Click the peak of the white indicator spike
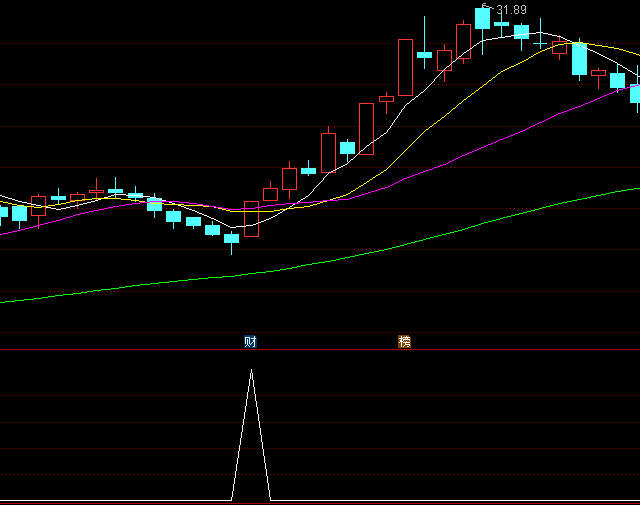Viewport: 640px width, 505px height. point(251,370)
